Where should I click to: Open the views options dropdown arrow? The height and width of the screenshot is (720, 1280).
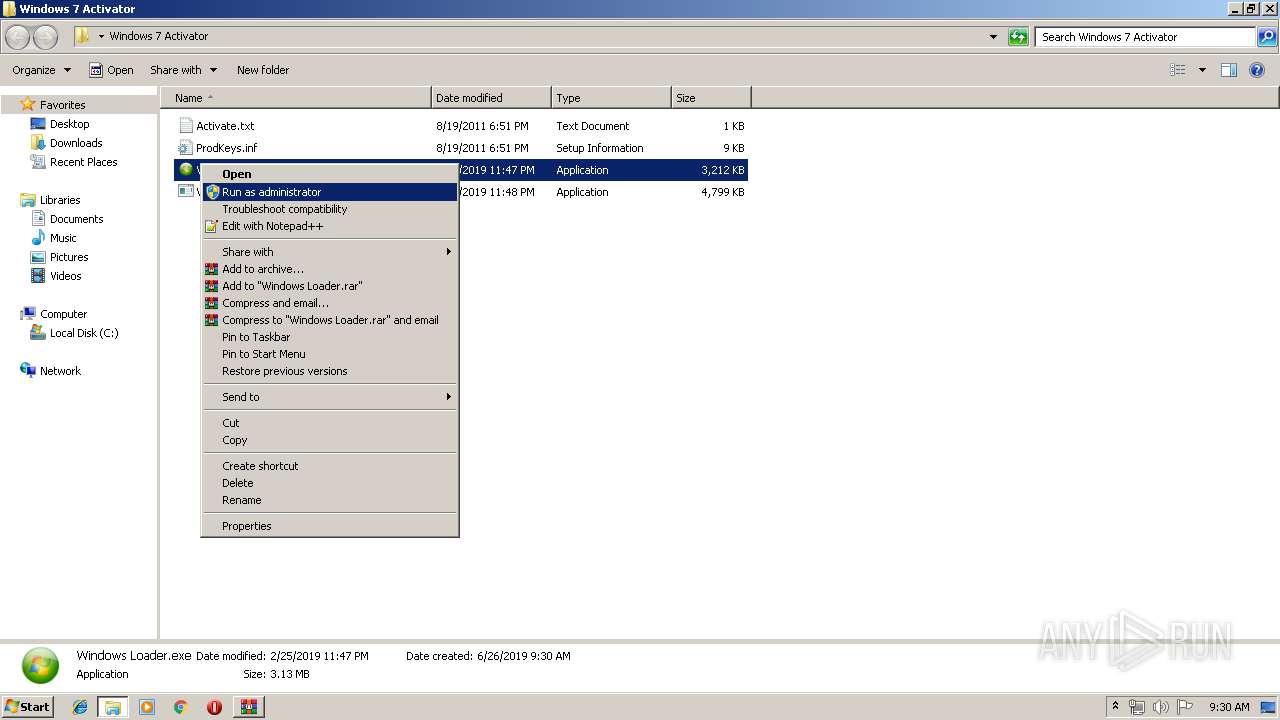click(x=1202, y=70)
